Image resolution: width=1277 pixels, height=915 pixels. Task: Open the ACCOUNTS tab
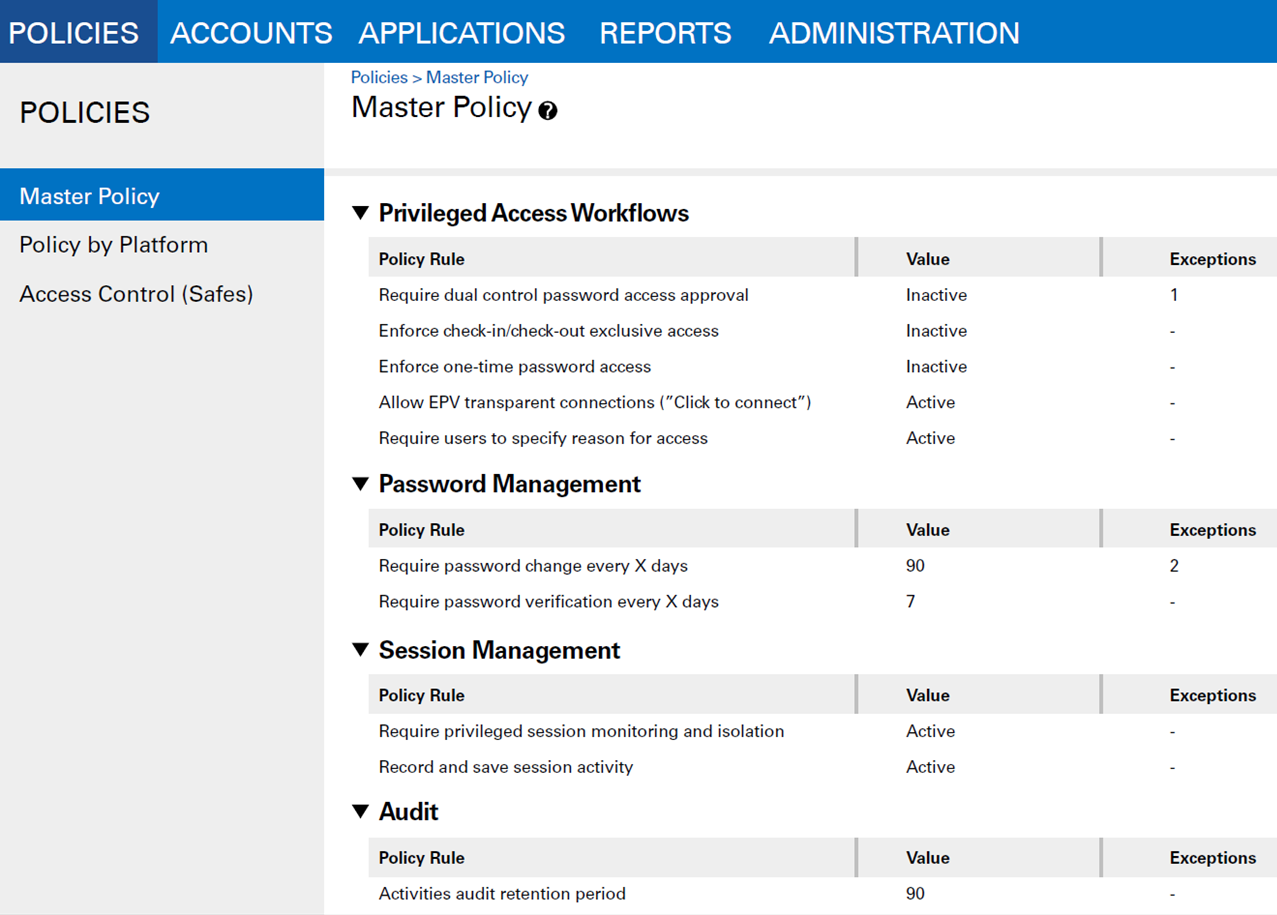(251, 32)
